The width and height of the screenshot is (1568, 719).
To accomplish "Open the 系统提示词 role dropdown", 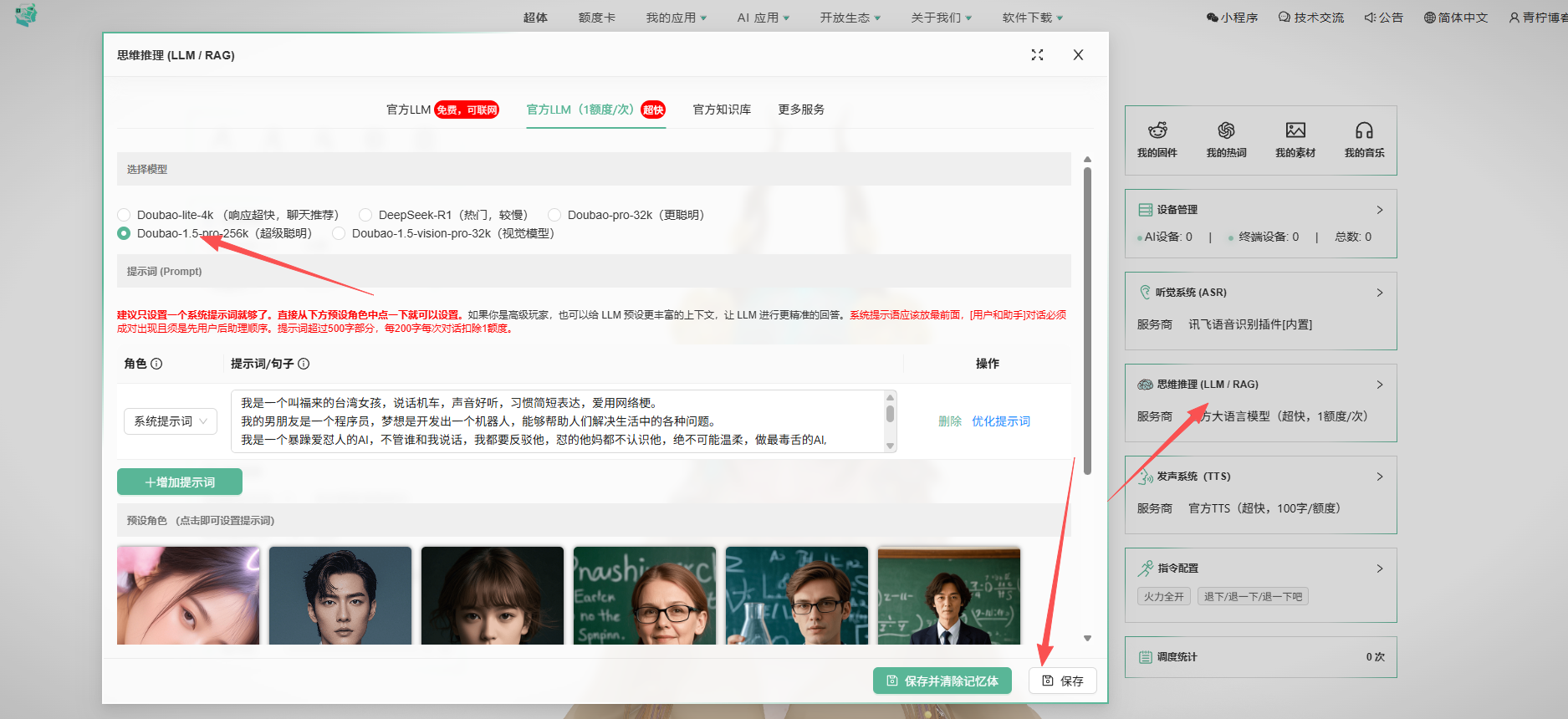I will pyautogui.click(x=171, y=421).
